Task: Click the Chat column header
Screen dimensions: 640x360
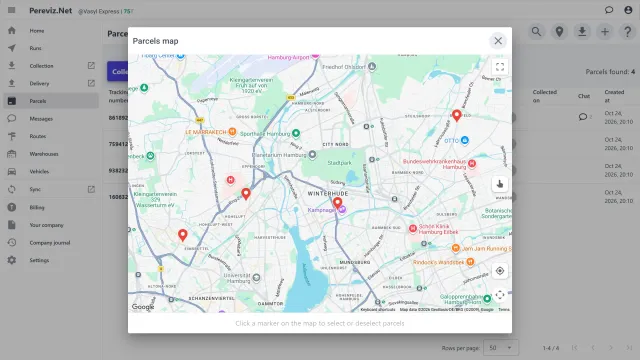Action: pos(584,96)
